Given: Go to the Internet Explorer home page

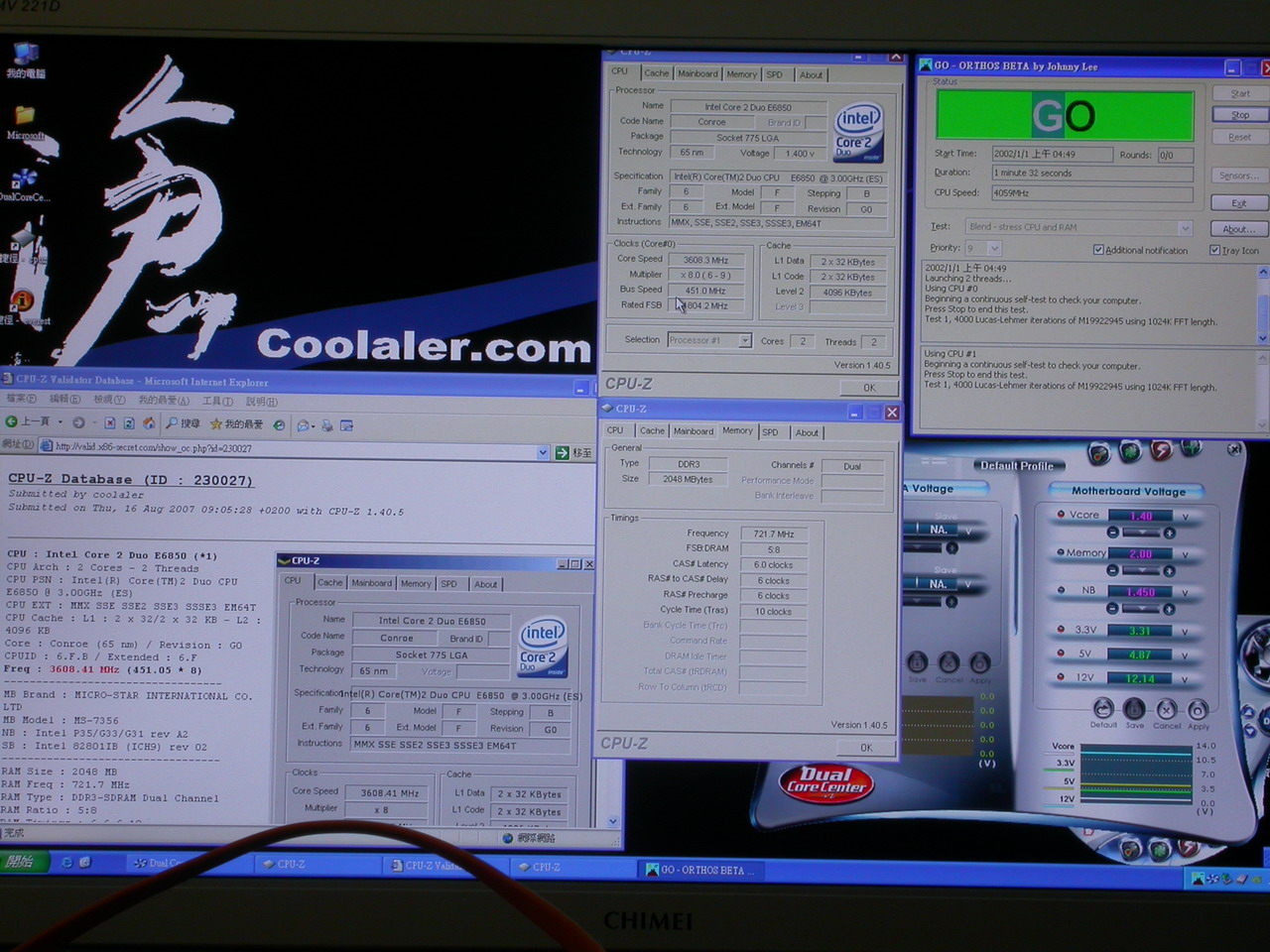Looking at the screenshot, I should click(149, 423).
